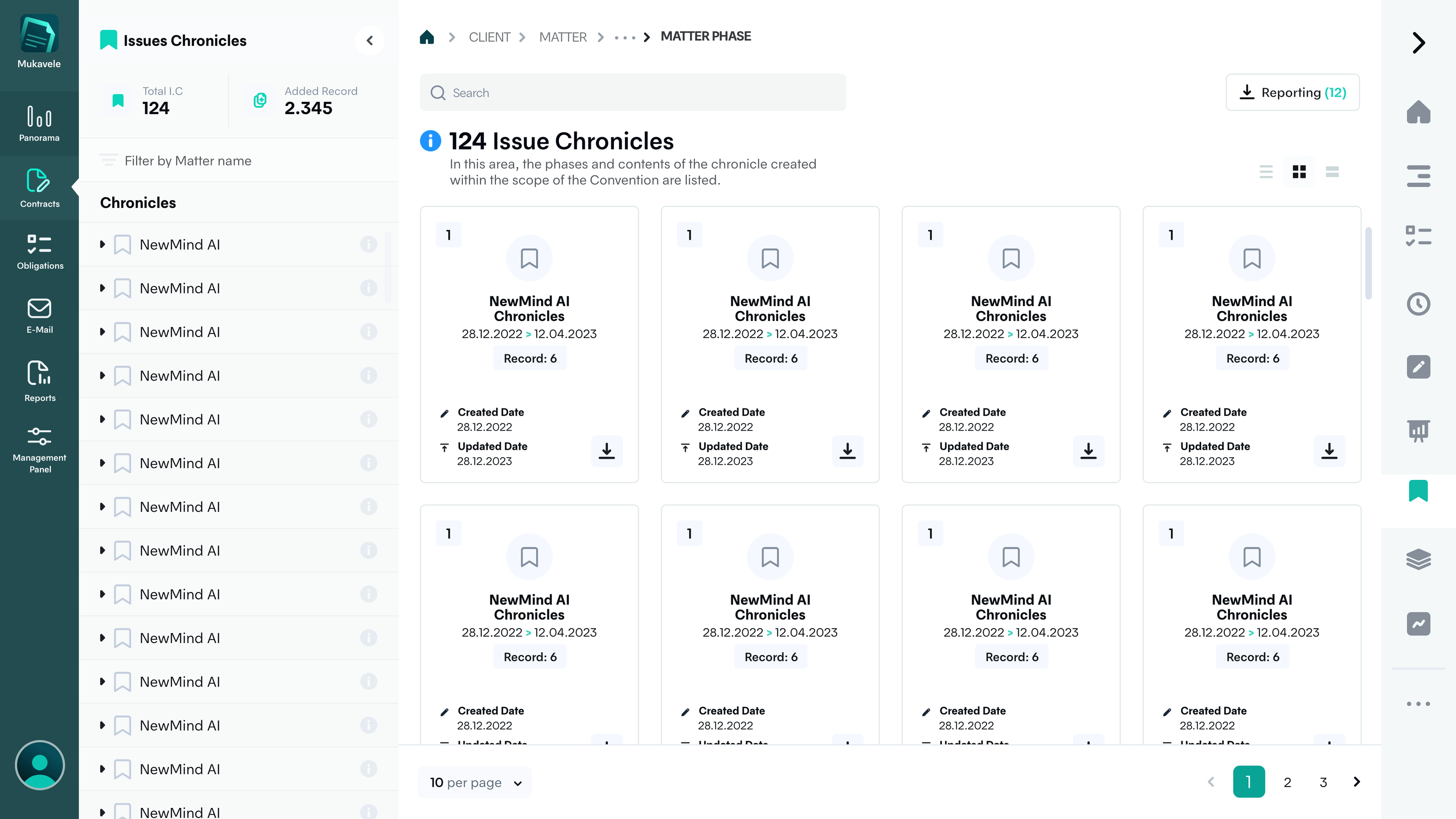Image resolution: width=1456 pixels, height=819 pixels.
Task: Switch to two-row list view
Action: click(1332, 172)
